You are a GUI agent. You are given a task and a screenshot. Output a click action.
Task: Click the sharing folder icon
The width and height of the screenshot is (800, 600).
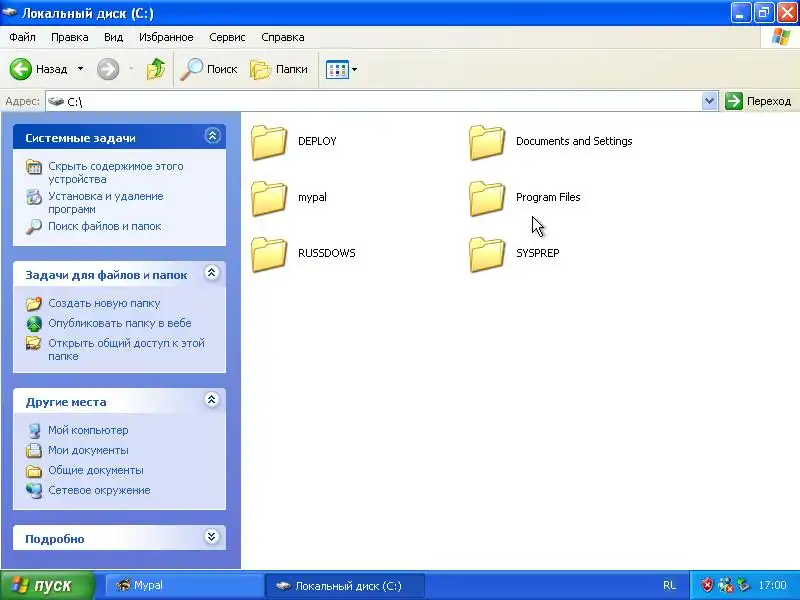(34, 343)
